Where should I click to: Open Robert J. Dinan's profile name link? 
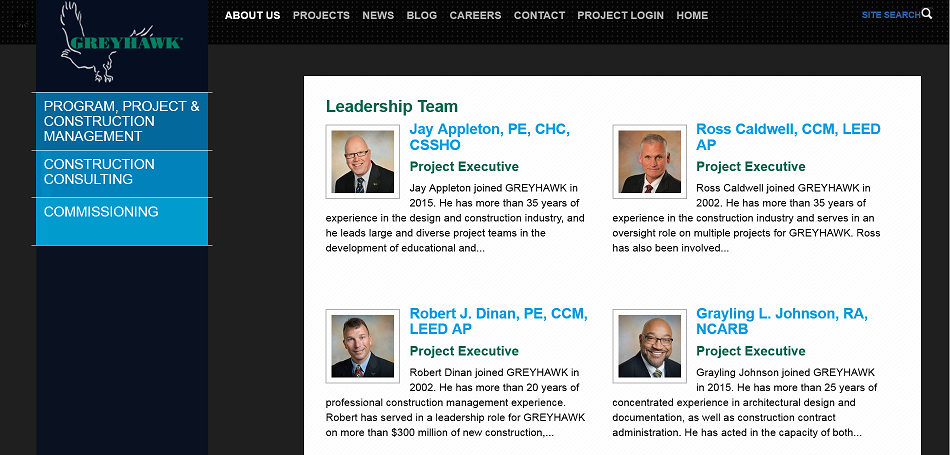[499, 321]
